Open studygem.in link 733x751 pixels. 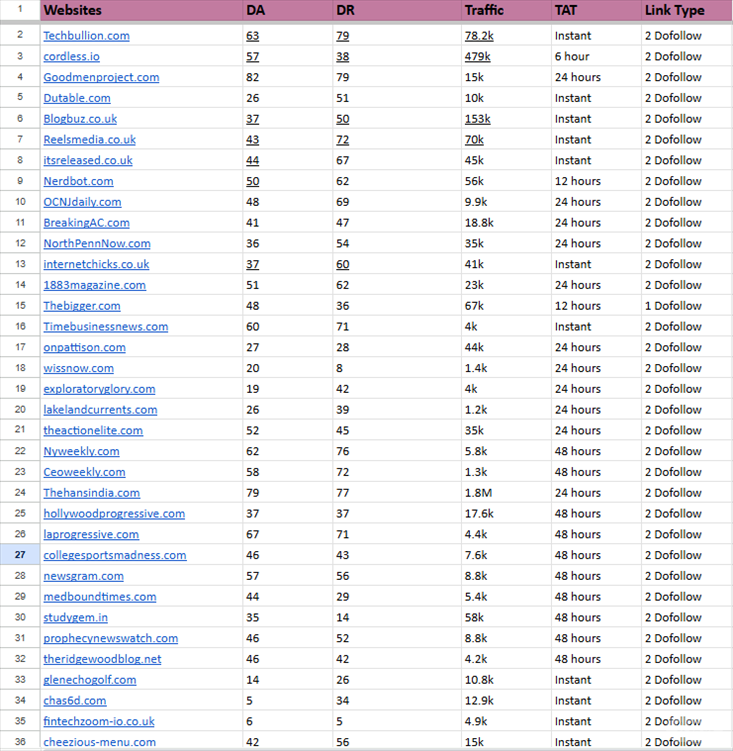(75, 618)
